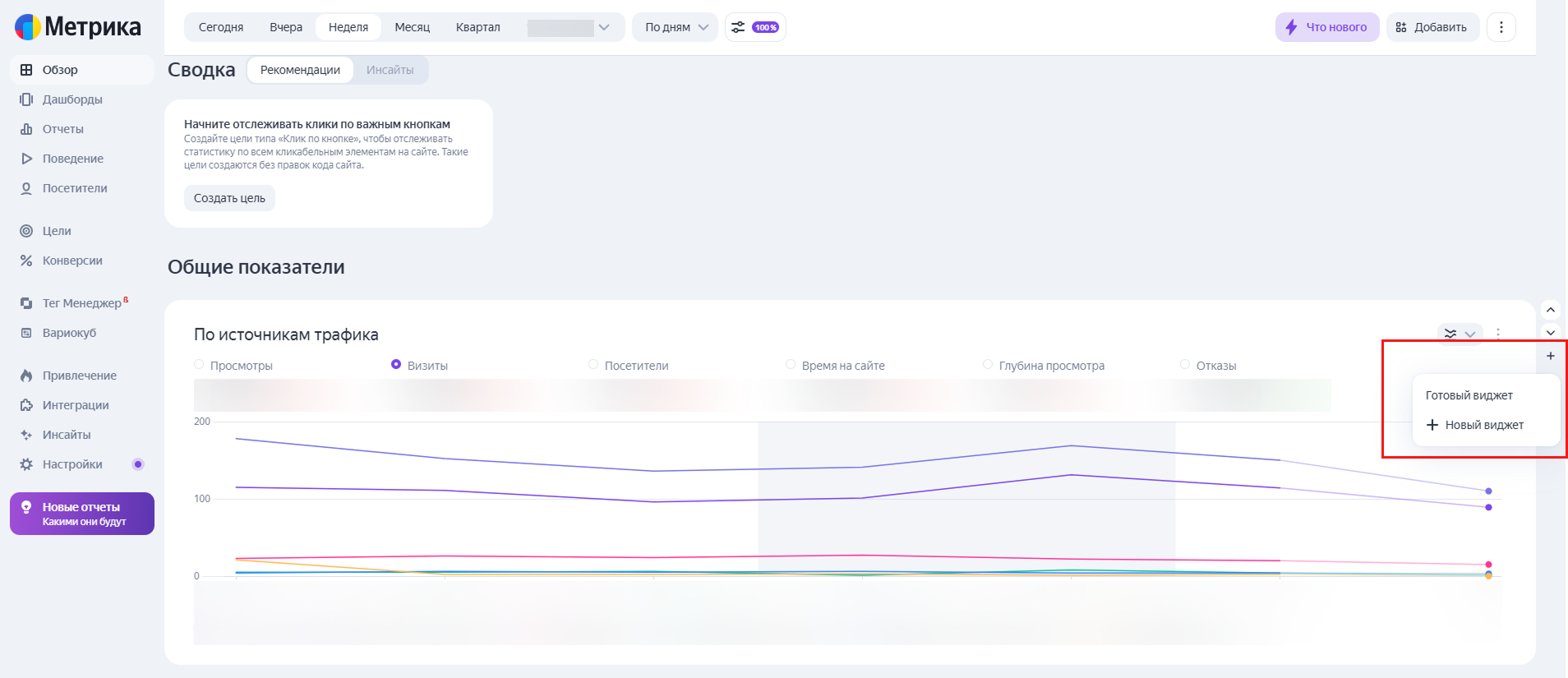Viewport: 1568px width, 678px height.
Task: Open Тег Менеджер in the sidebar
Action: coord(82,303)
